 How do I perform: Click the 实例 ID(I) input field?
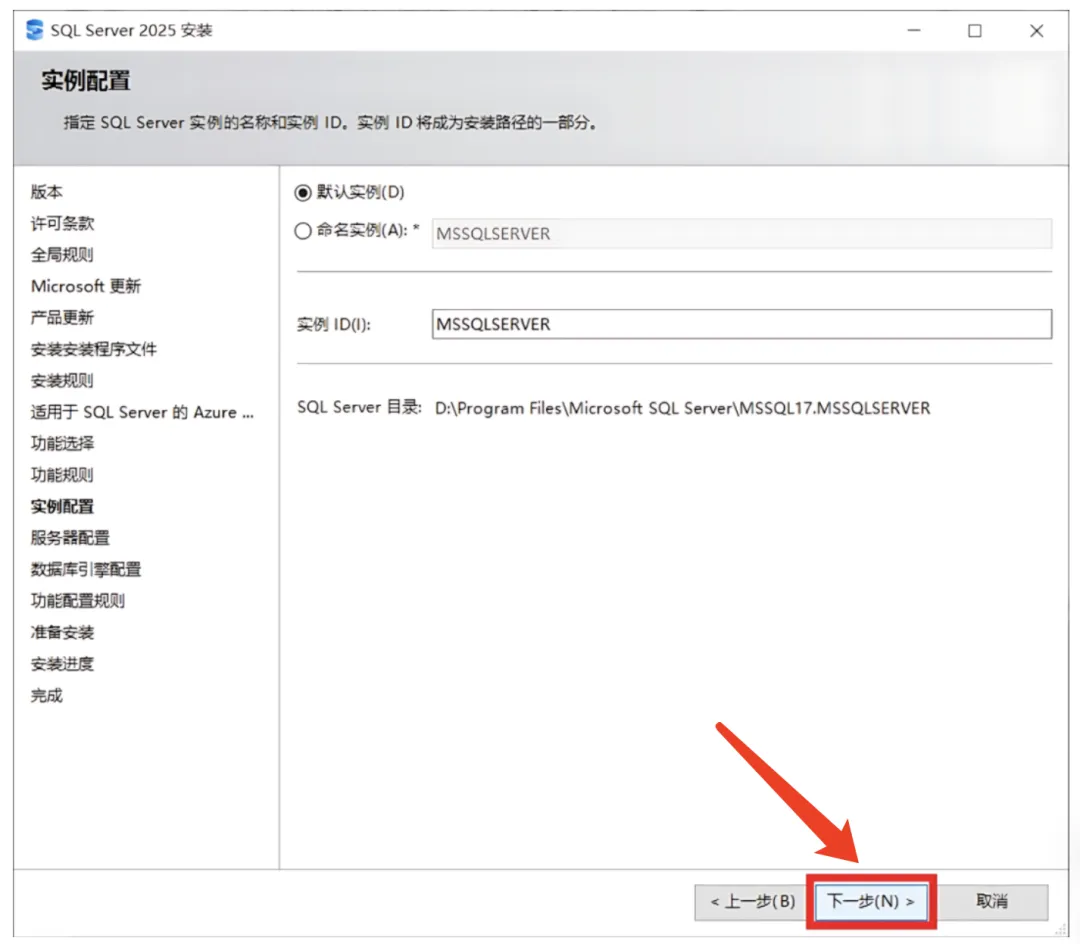click(742, 324)
